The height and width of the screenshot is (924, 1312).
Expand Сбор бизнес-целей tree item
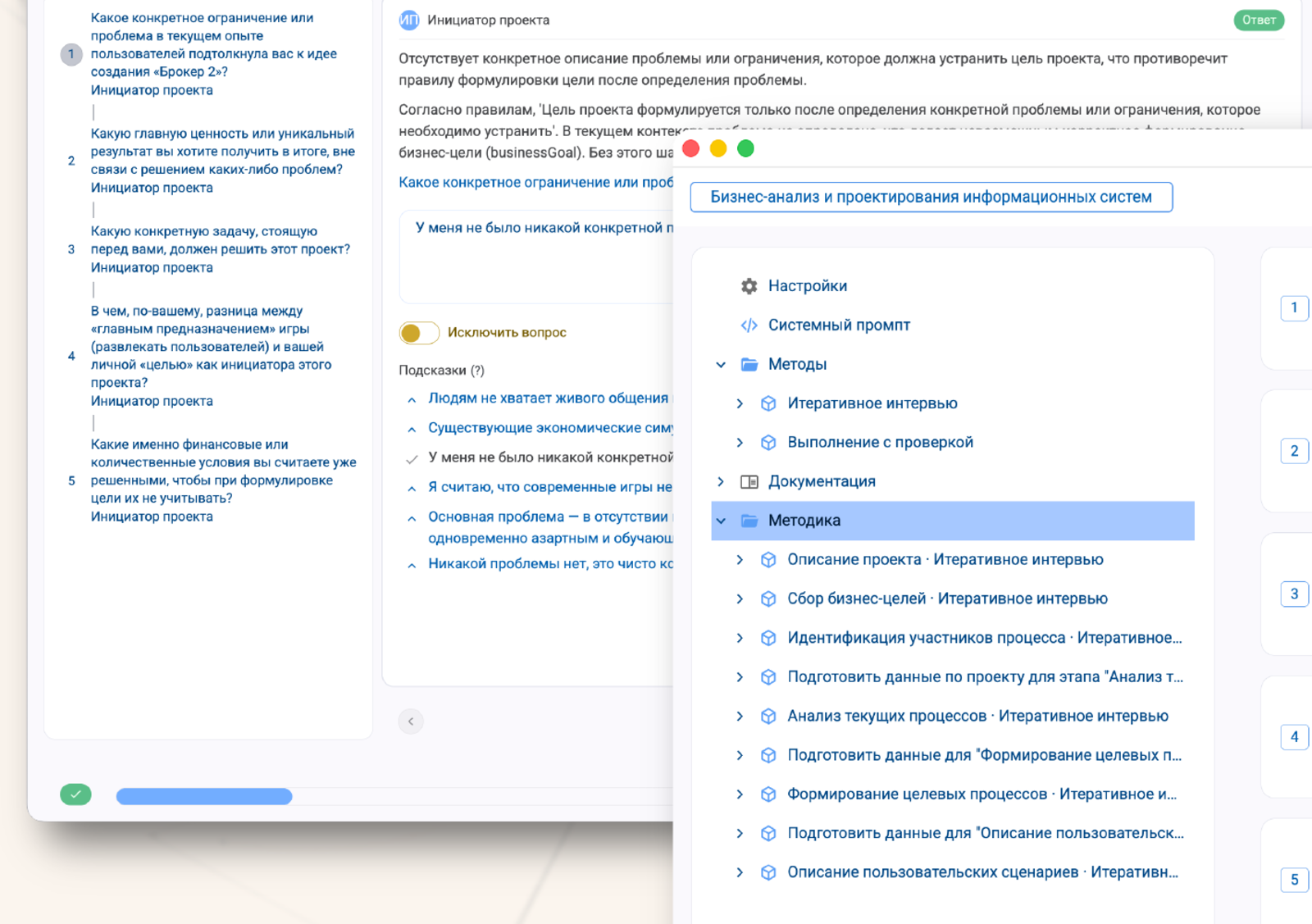740,599
